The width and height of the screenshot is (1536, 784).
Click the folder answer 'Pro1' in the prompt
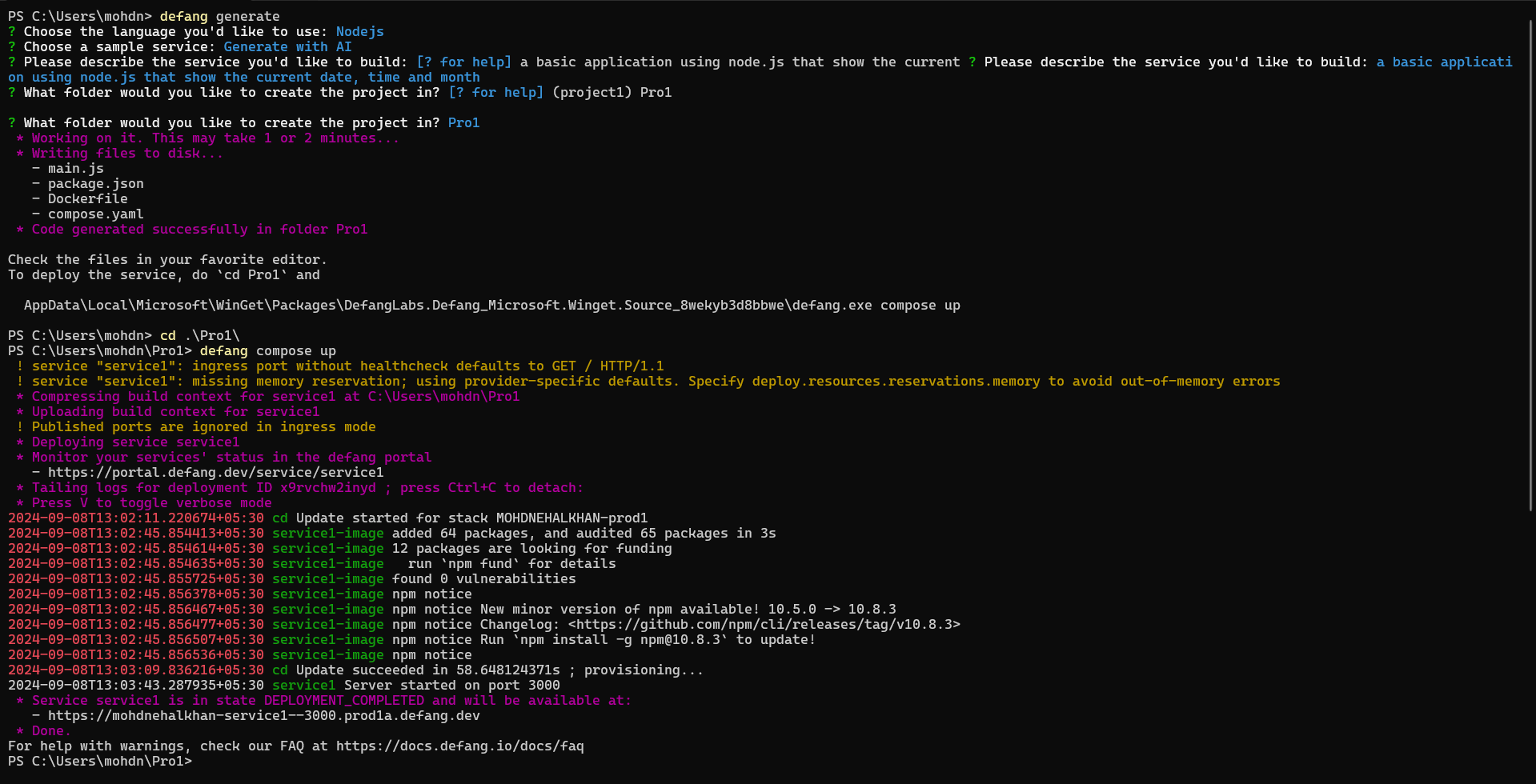pyautogui.click(x=463, y=122)
